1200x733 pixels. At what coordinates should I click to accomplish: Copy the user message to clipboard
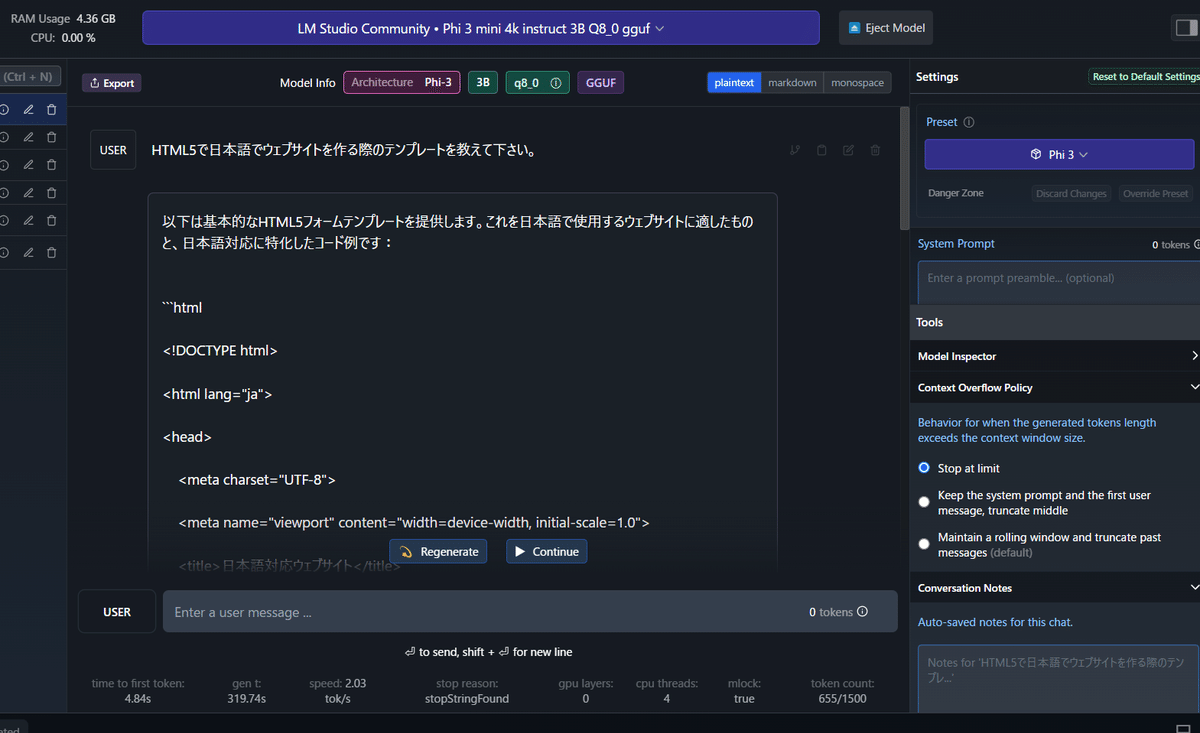821,150
